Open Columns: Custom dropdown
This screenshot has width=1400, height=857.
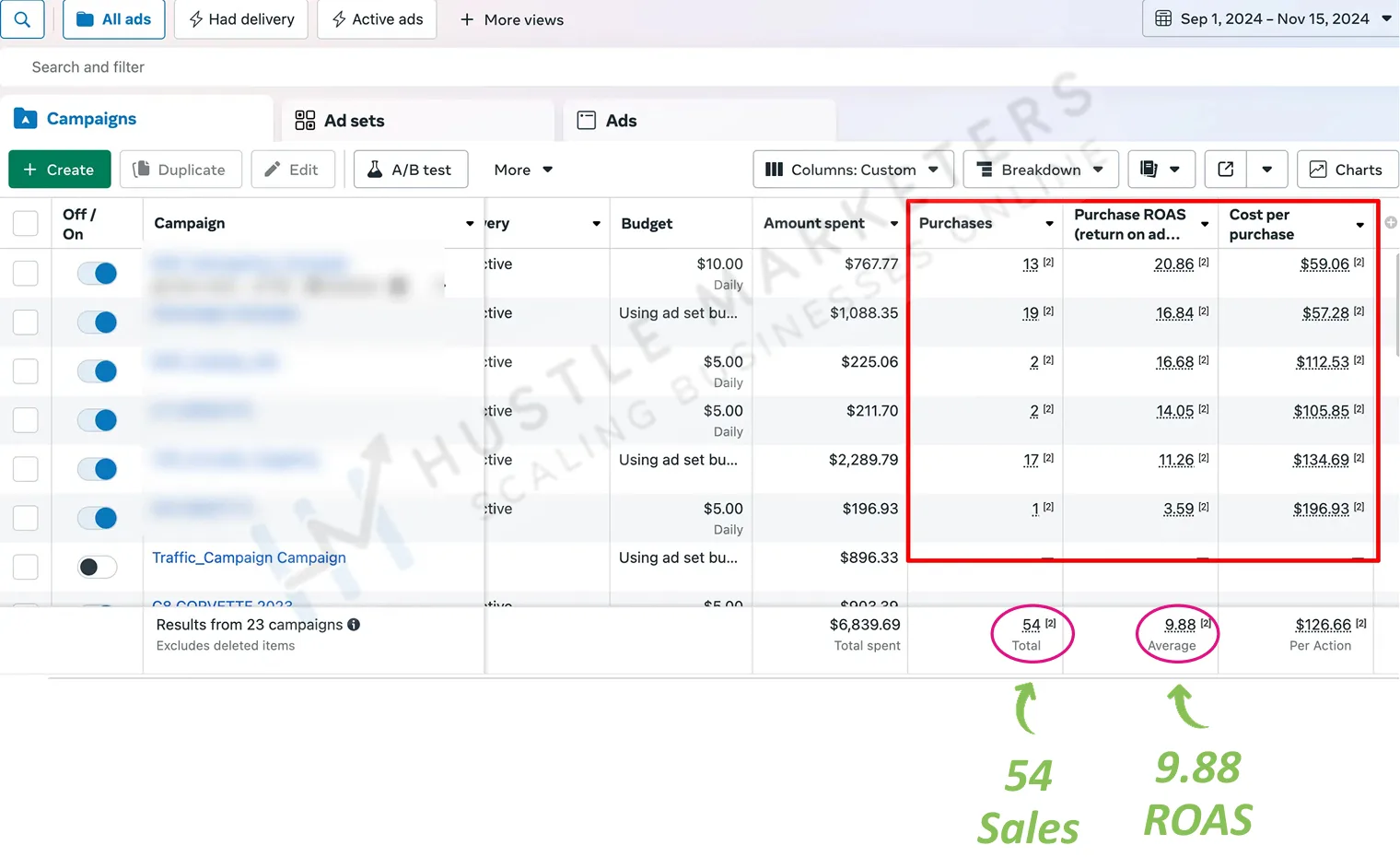click(x=853, y=170)
